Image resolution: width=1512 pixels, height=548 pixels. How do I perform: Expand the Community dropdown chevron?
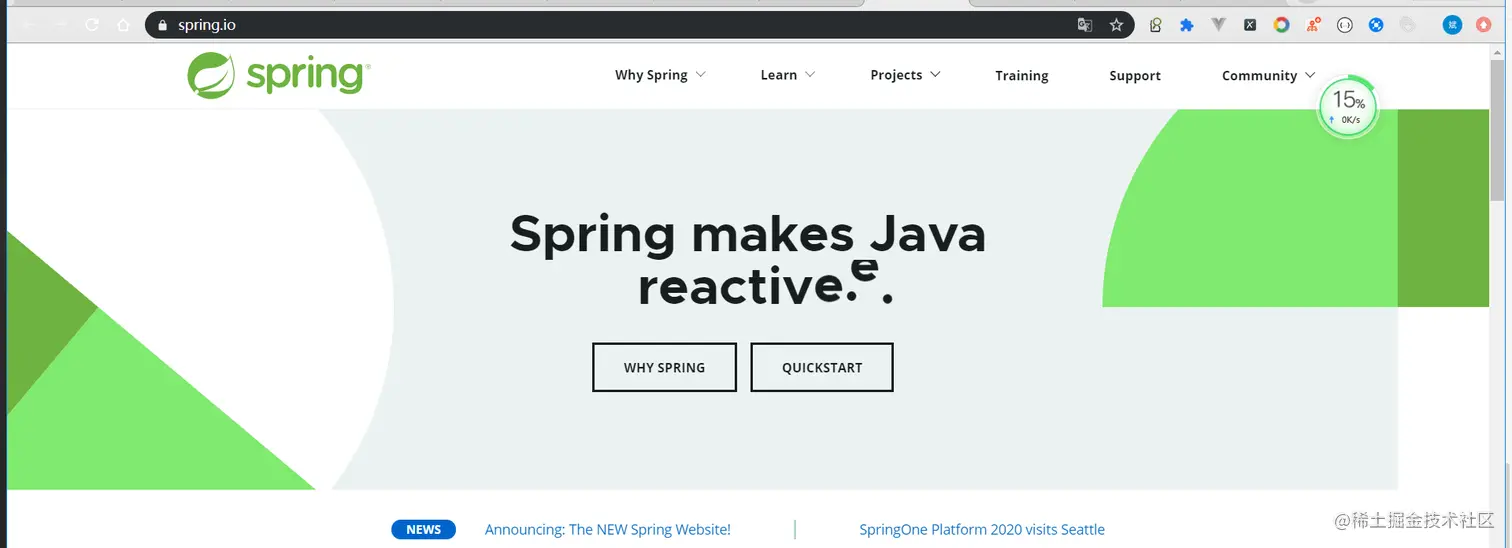[1310, 74]
